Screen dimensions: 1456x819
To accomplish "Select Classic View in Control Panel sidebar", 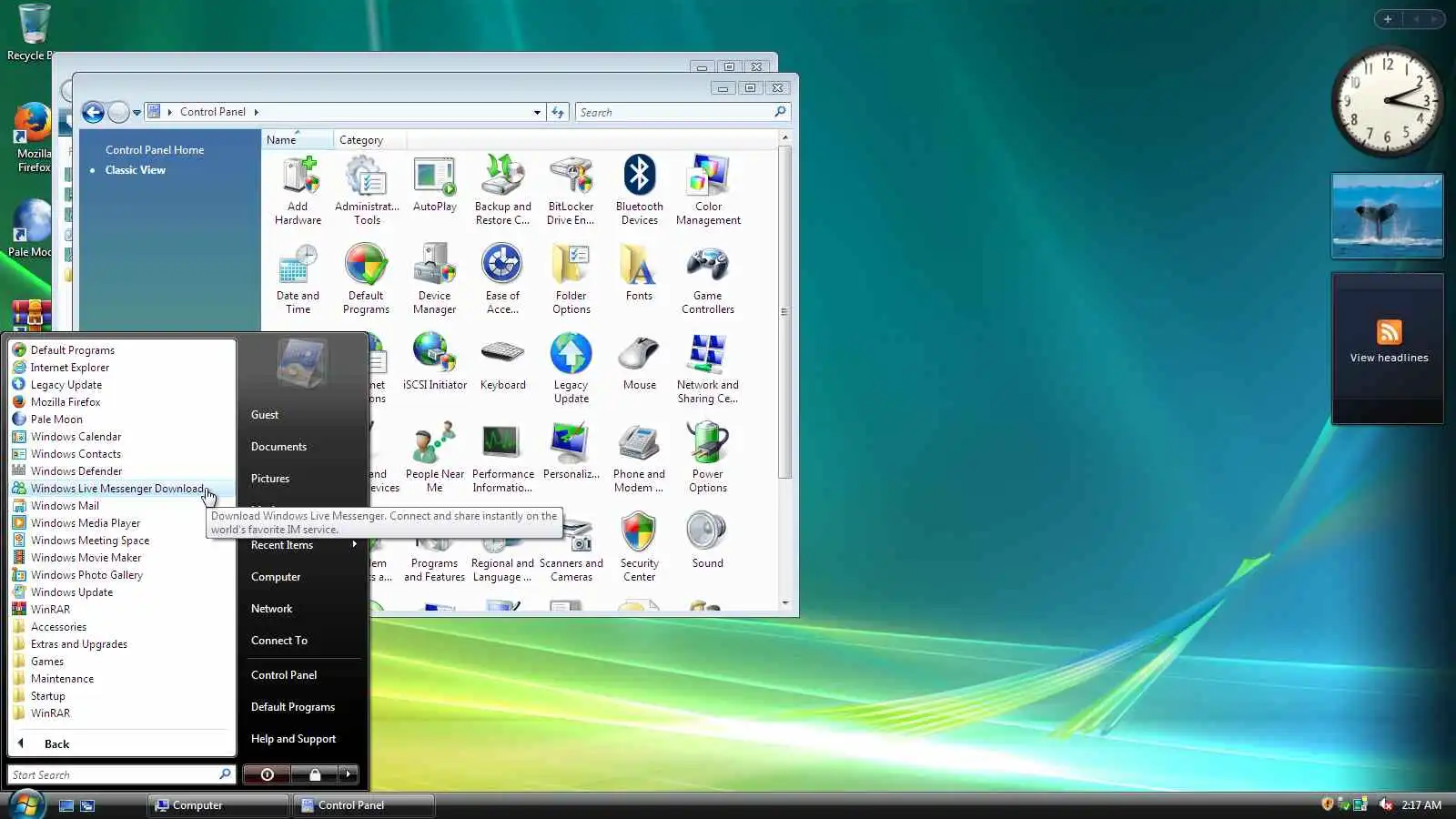I will [136, 170].
